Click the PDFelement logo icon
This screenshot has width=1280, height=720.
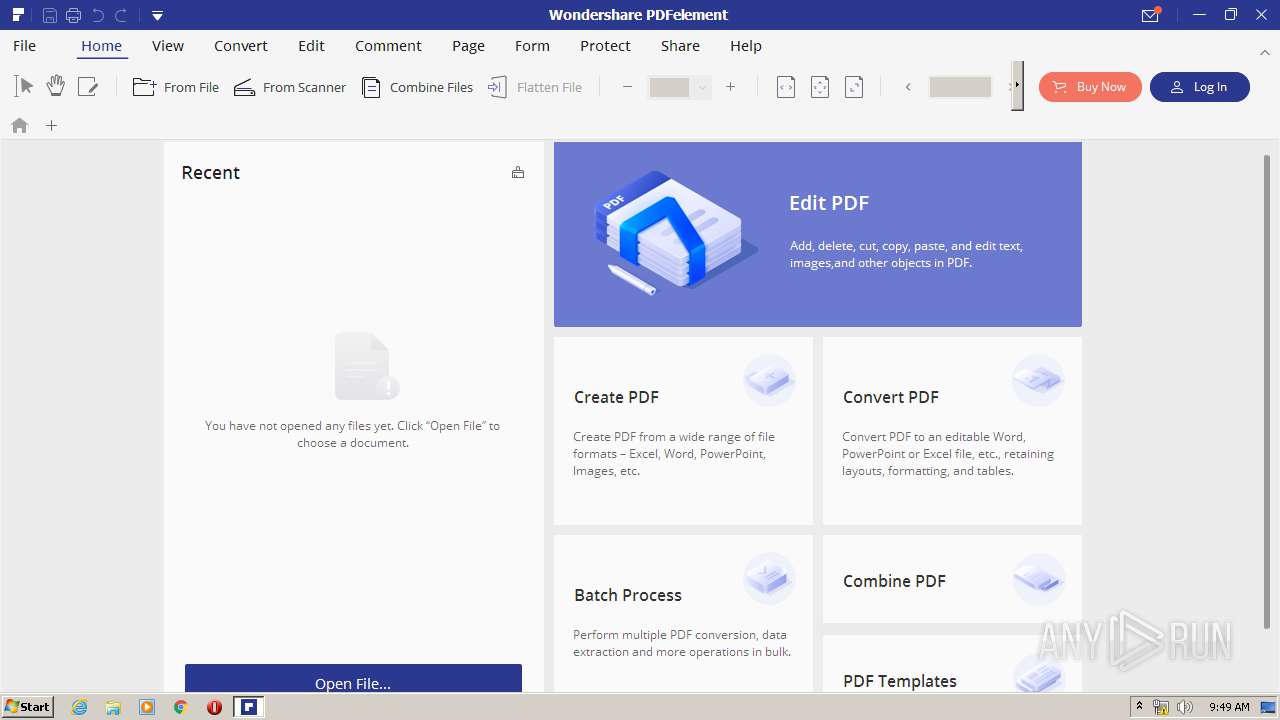[x=18, y=14]
